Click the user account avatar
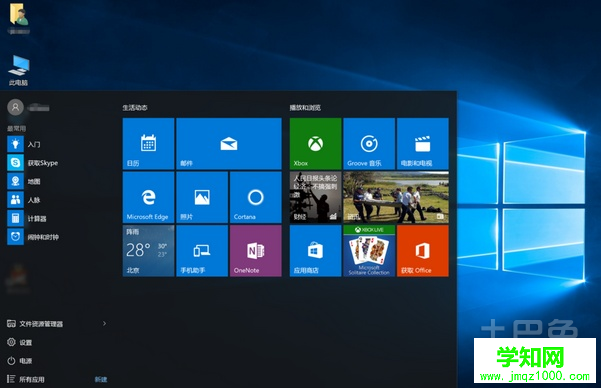 15,108
